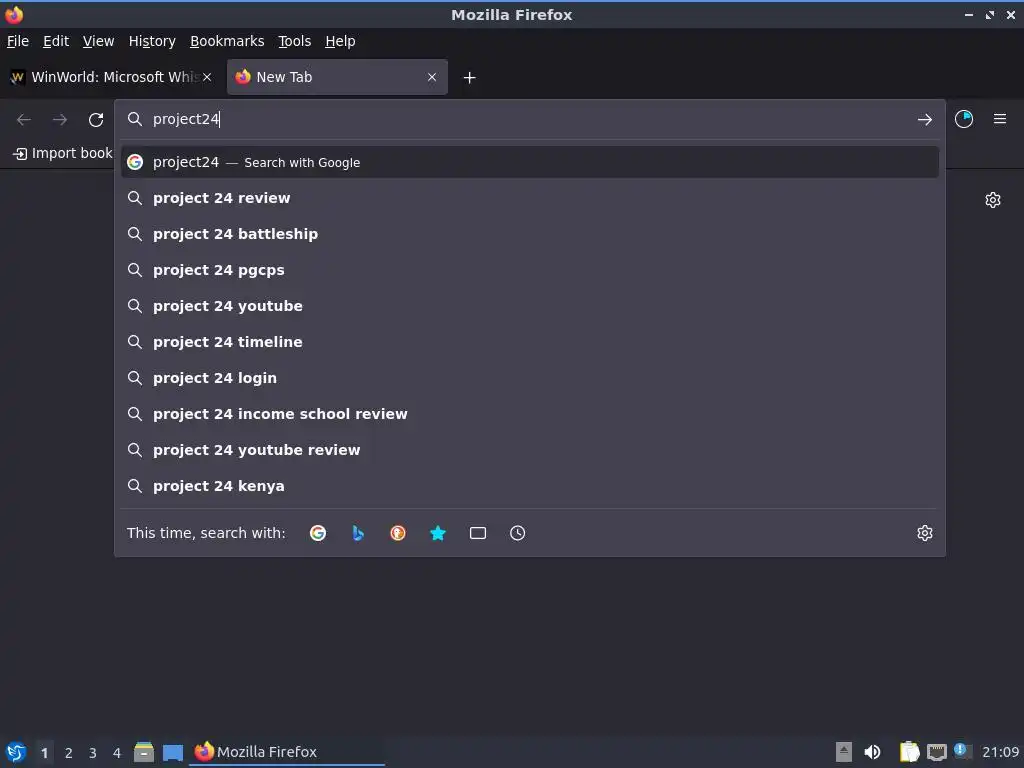Search open tabs using the tab icon
The width and height of the screenshot is (1024, 768).
click(477, 533)
